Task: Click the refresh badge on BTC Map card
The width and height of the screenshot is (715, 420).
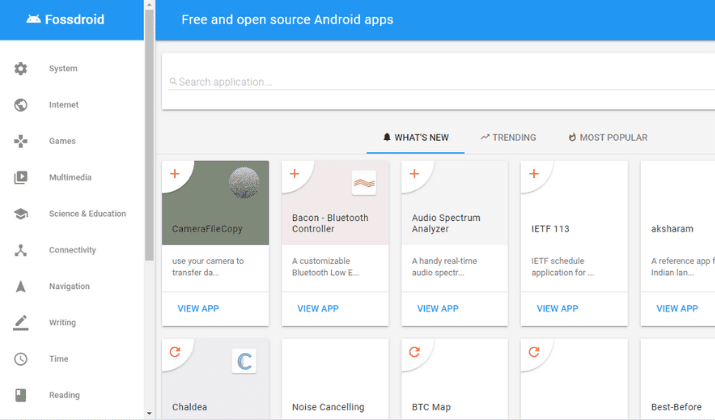Action: pos(414,352)
